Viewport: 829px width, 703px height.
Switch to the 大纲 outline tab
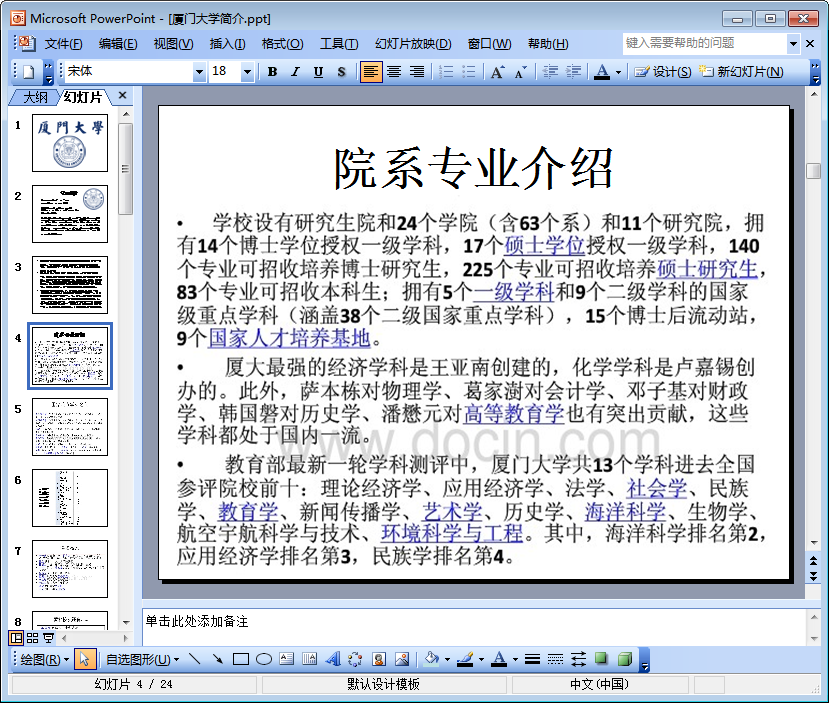pyautogui.click(x=35, y=97)
